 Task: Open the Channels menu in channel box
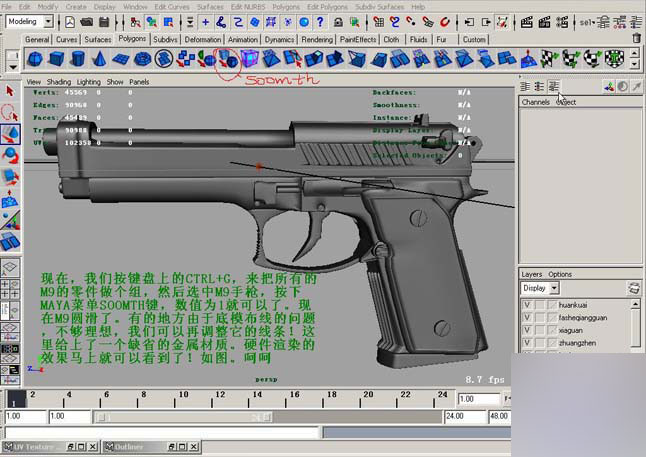tap(535, 102)
